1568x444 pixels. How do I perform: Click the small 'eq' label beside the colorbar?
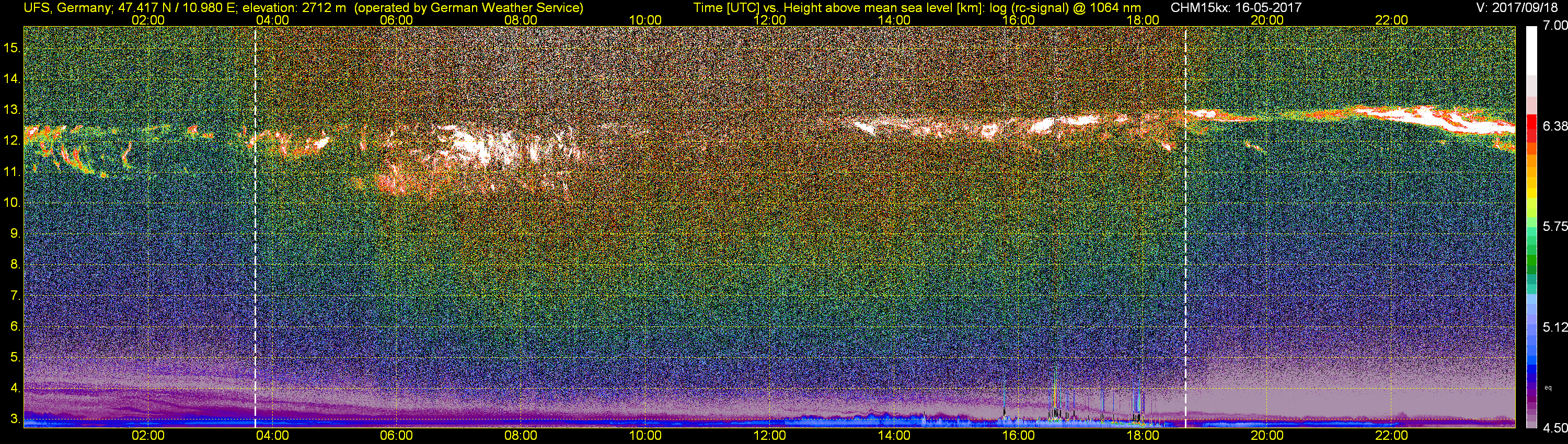[x=1549, y=388]
